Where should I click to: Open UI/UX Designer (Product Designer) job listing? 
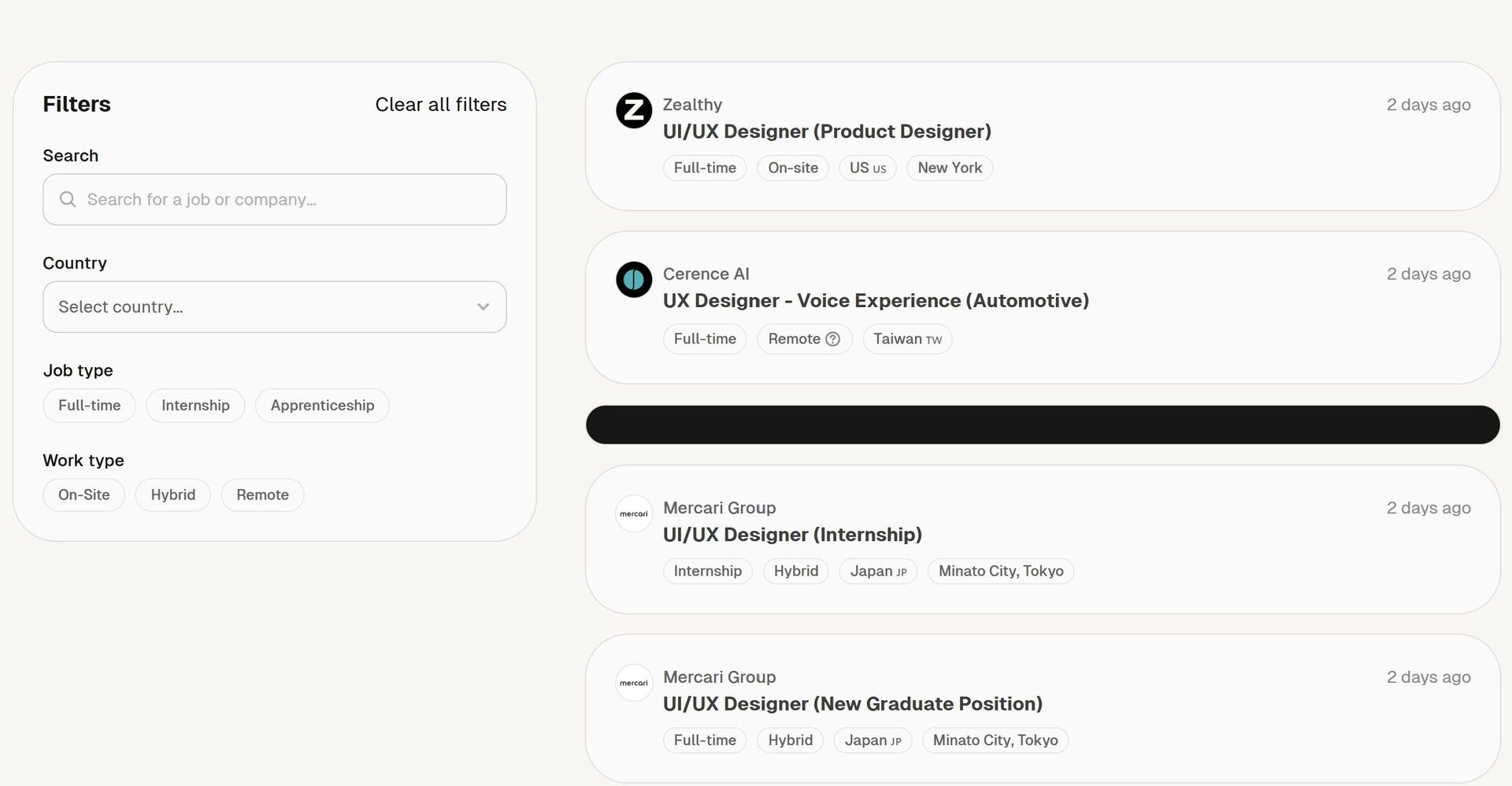tap(826, 132)
